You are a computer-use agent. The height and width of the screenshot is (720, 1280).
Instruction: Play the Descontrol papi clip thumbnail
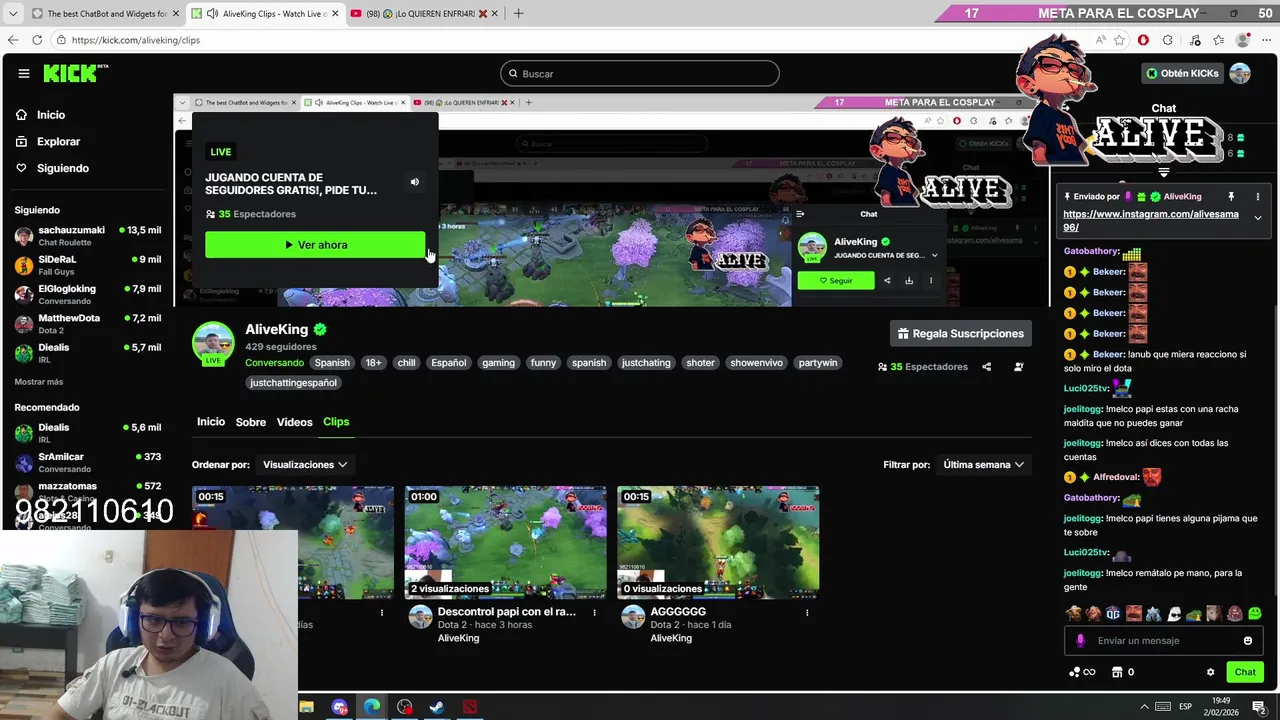coord(505,542)
